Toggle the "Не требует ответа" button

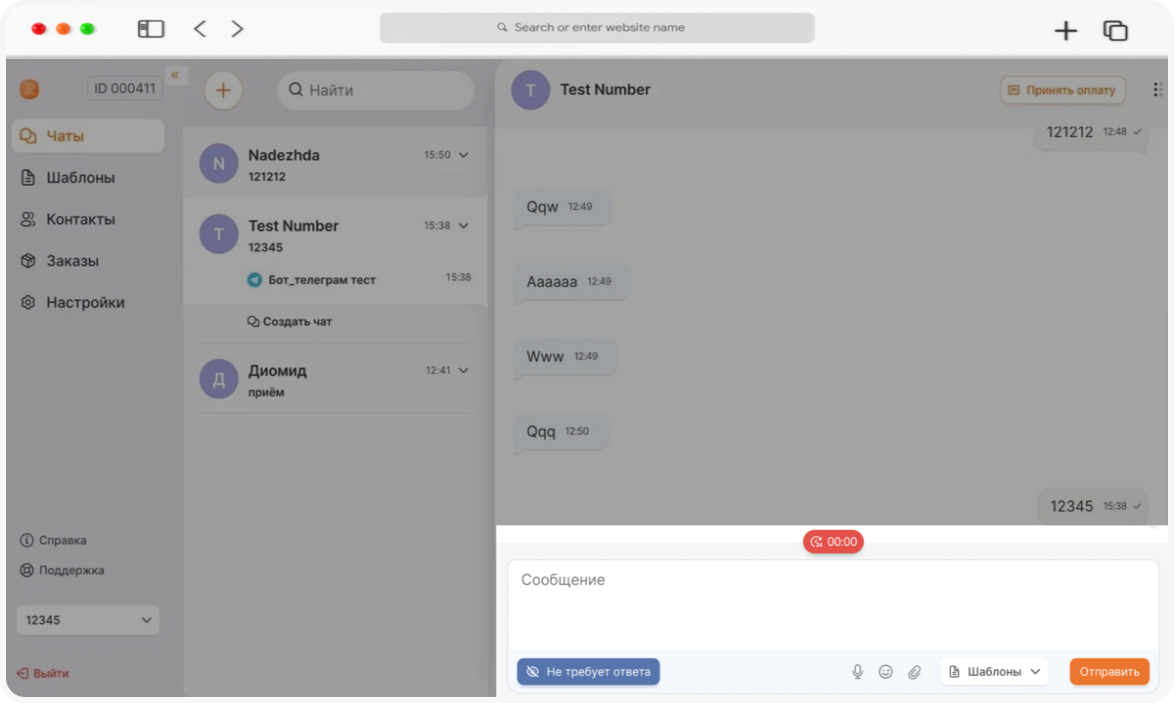coord(588,672)
